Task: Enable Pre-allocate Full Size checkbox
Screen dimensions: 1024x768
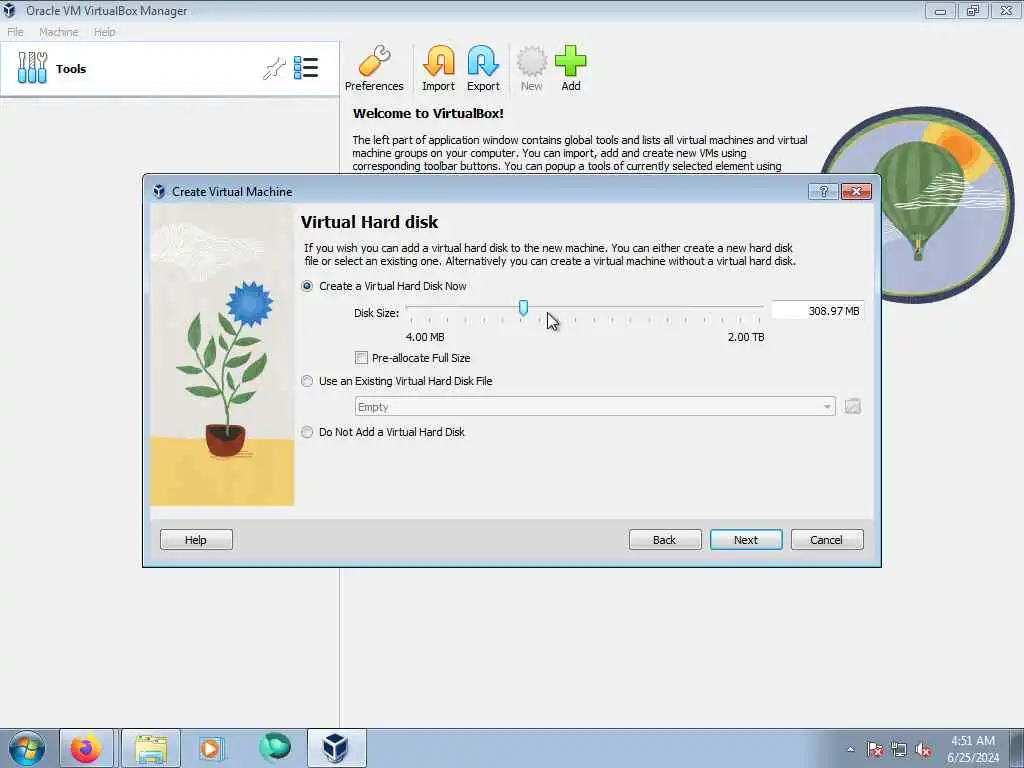Action: click(361, 358)
